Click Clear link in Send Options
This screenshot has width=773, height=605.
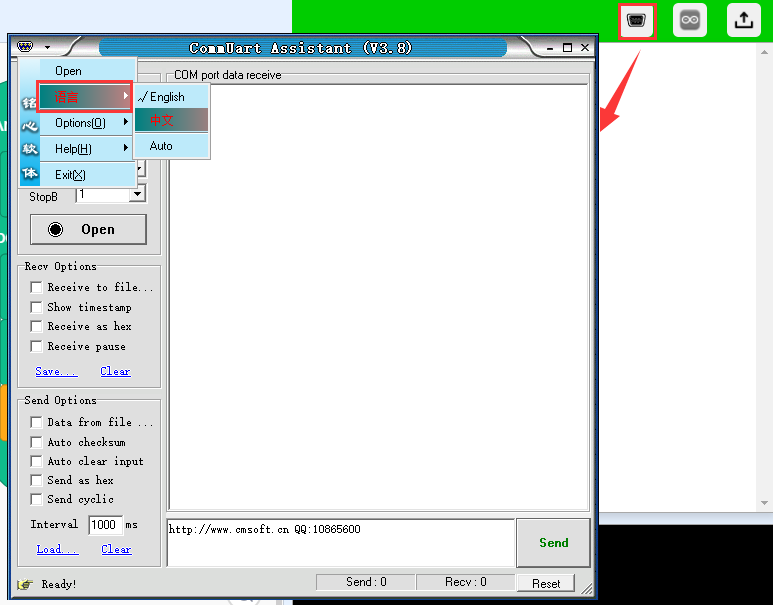pyautogui.click(x=116, y=549)
